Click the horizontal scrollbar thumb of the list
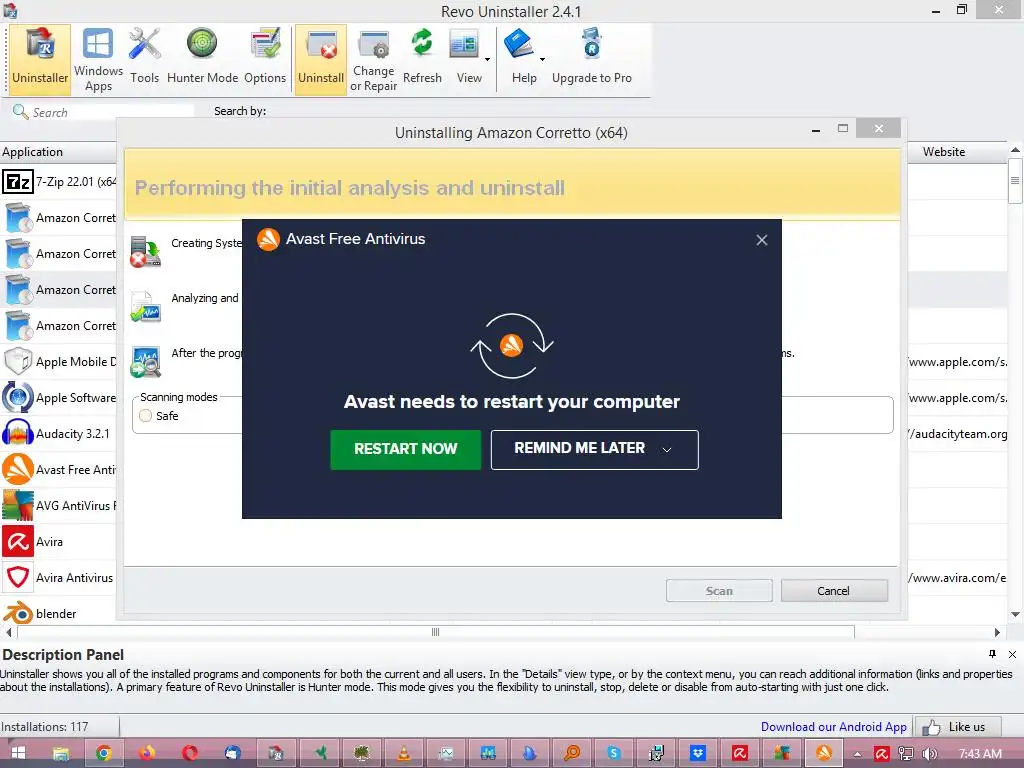The width and height of the screenshot is (1024, 768). [436, 632]
